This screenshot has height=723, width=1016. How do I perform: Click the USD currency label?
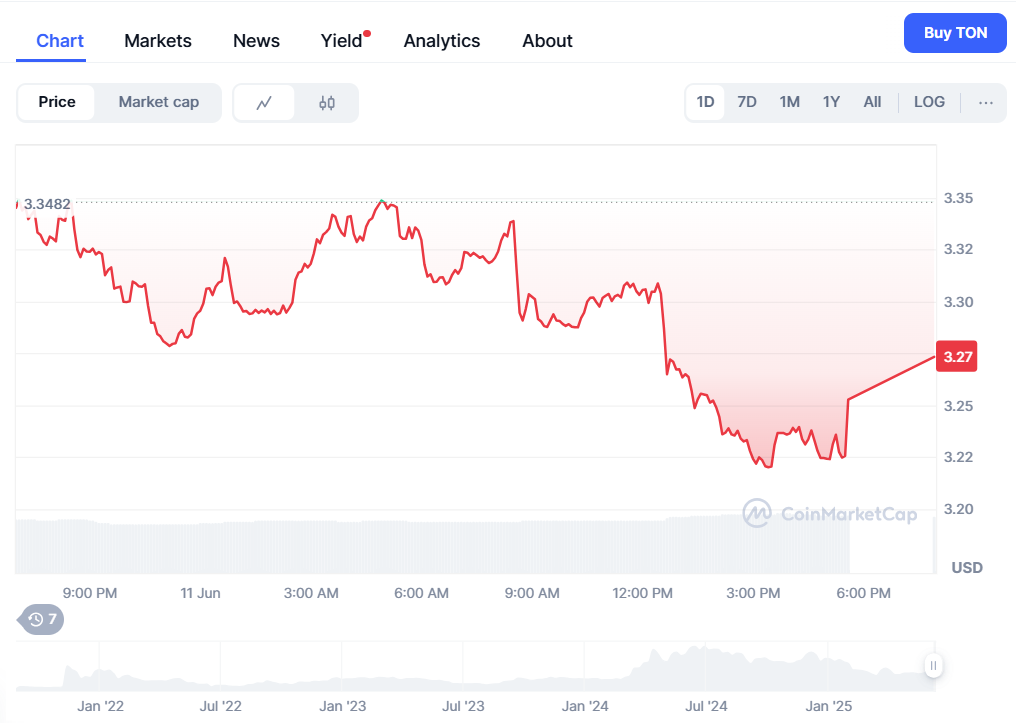click(x=967, y=568)
